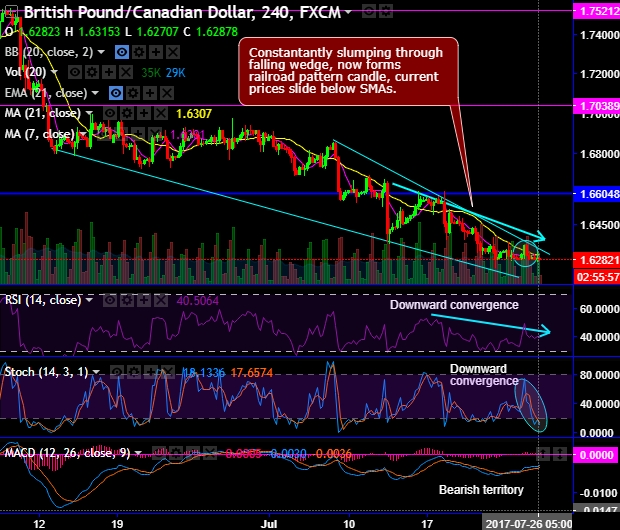Open the dropdown arrow next to Stoch (14, 3, 1)
Image resolution: width=620 pixels, height=530 pixels.
click(96, 372)
